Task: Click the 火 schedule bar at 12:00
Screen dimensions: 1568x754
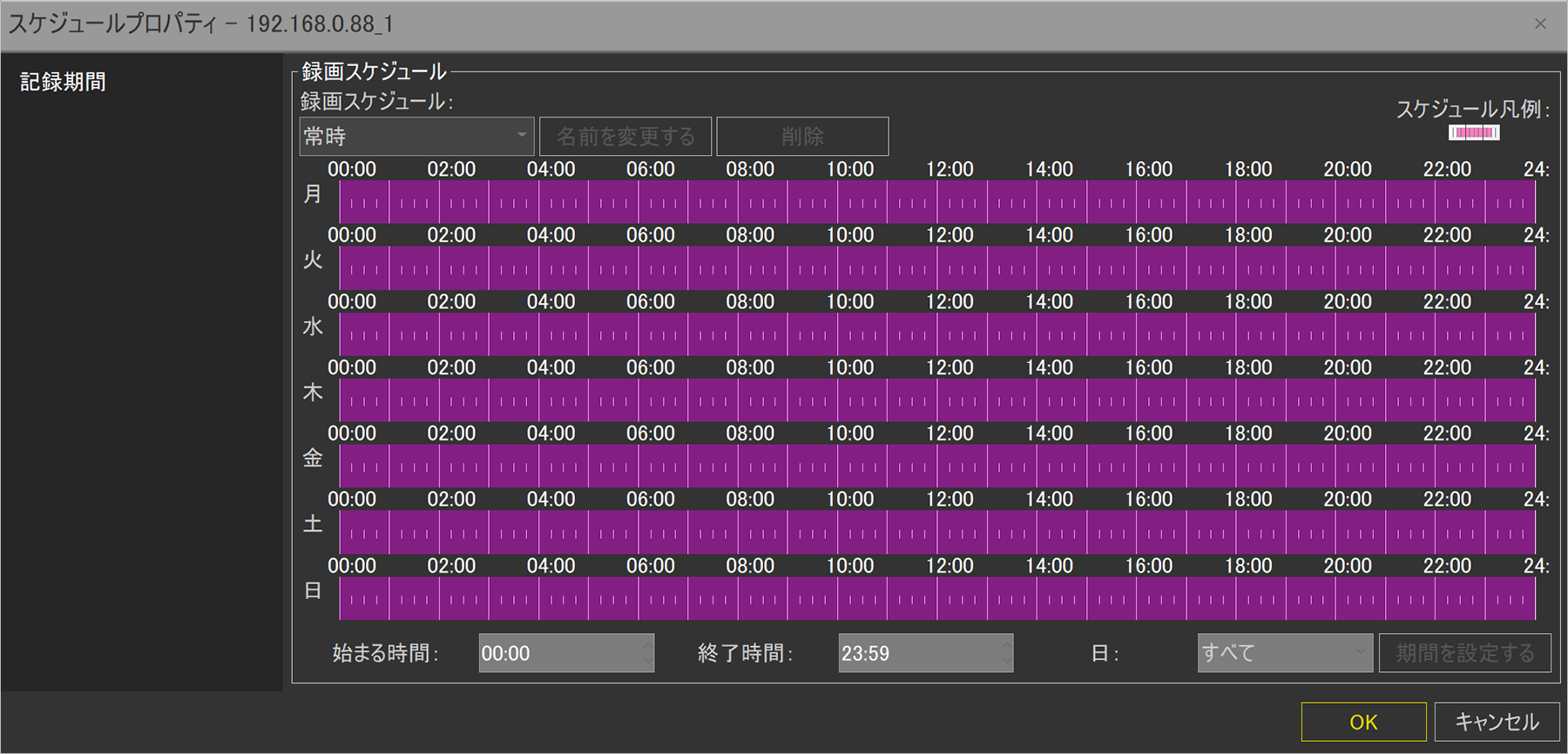Action: coord(938,268)
